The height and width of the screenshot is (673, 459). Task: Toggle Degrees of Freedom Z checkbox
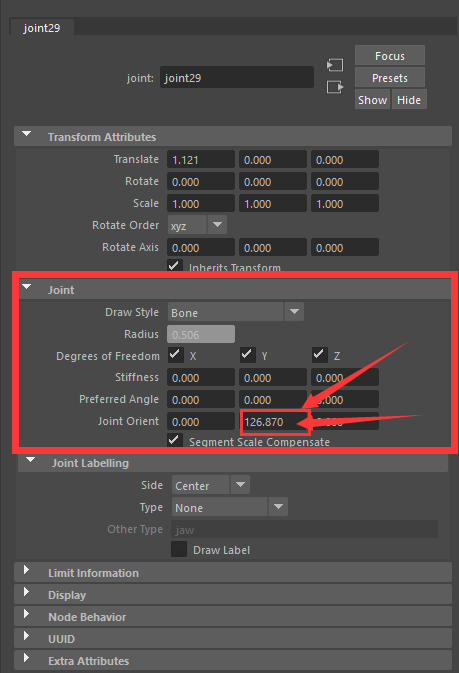tap(320, 355)
